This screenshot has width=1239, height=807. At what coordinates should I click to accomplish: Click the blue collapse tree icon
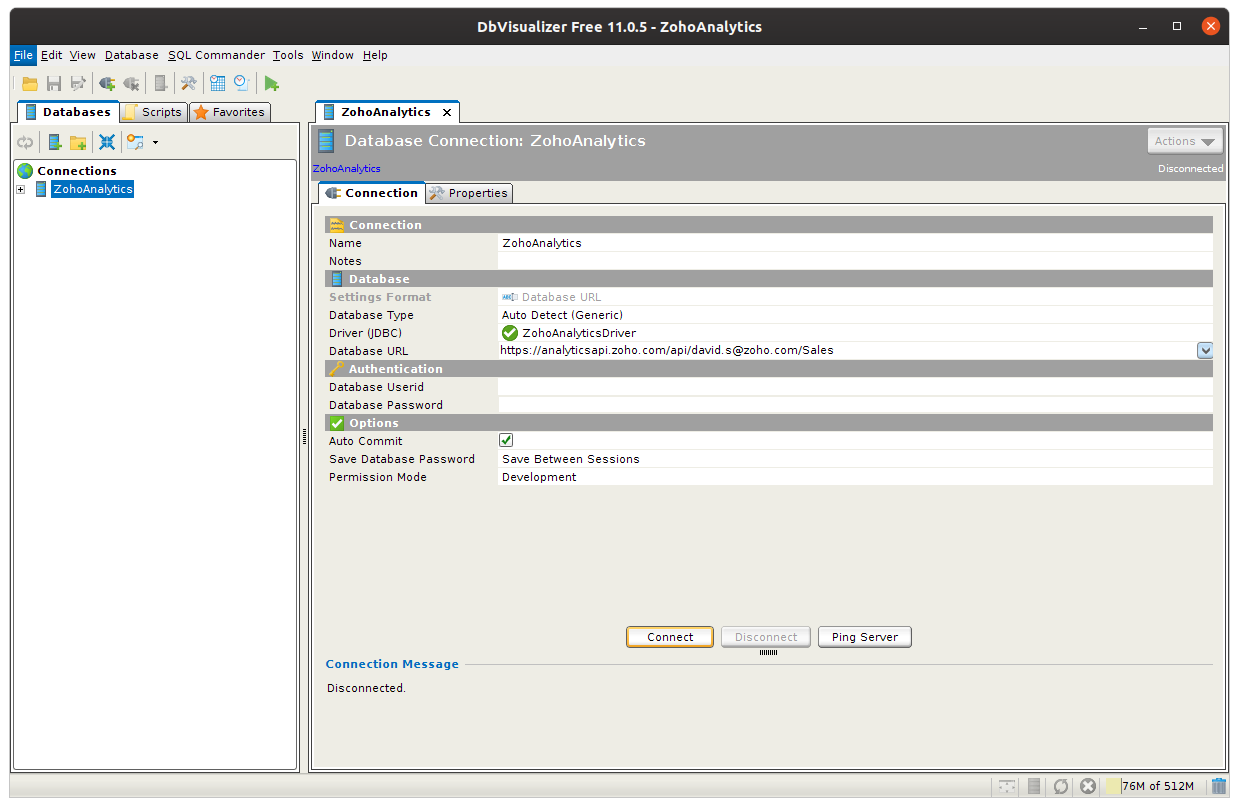[x=107, y=142]
